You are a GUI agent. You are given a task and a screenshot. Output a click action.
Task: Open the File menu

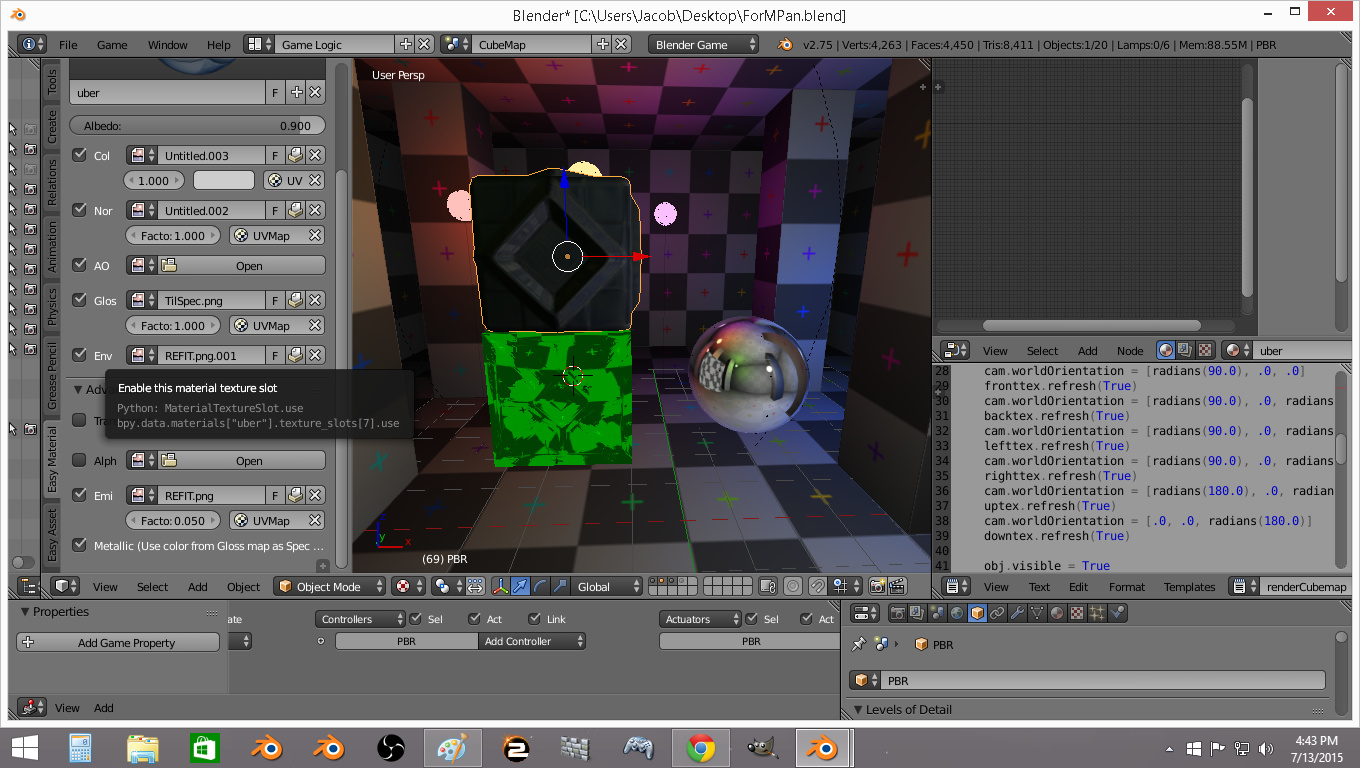tap(68, 45)
